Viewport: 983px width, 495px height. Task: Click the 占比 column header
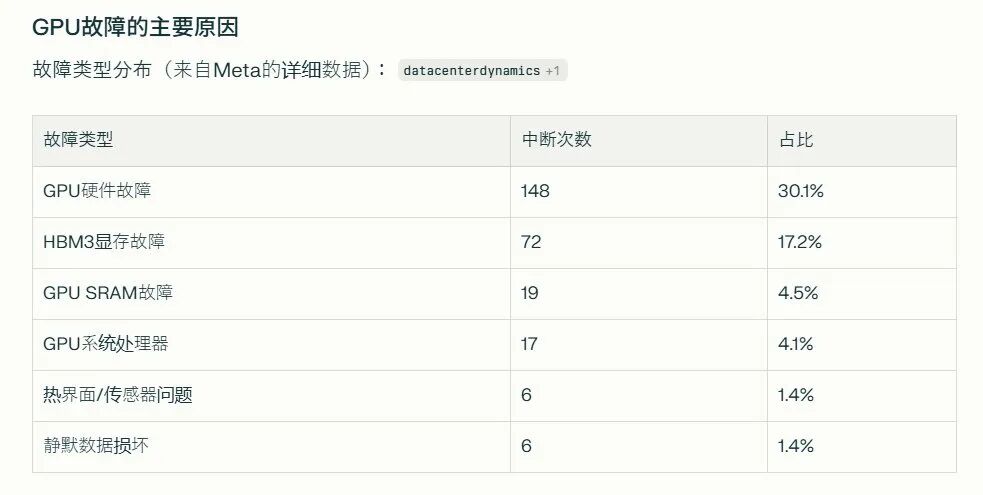pyautogui.click(x=796, y=140)
